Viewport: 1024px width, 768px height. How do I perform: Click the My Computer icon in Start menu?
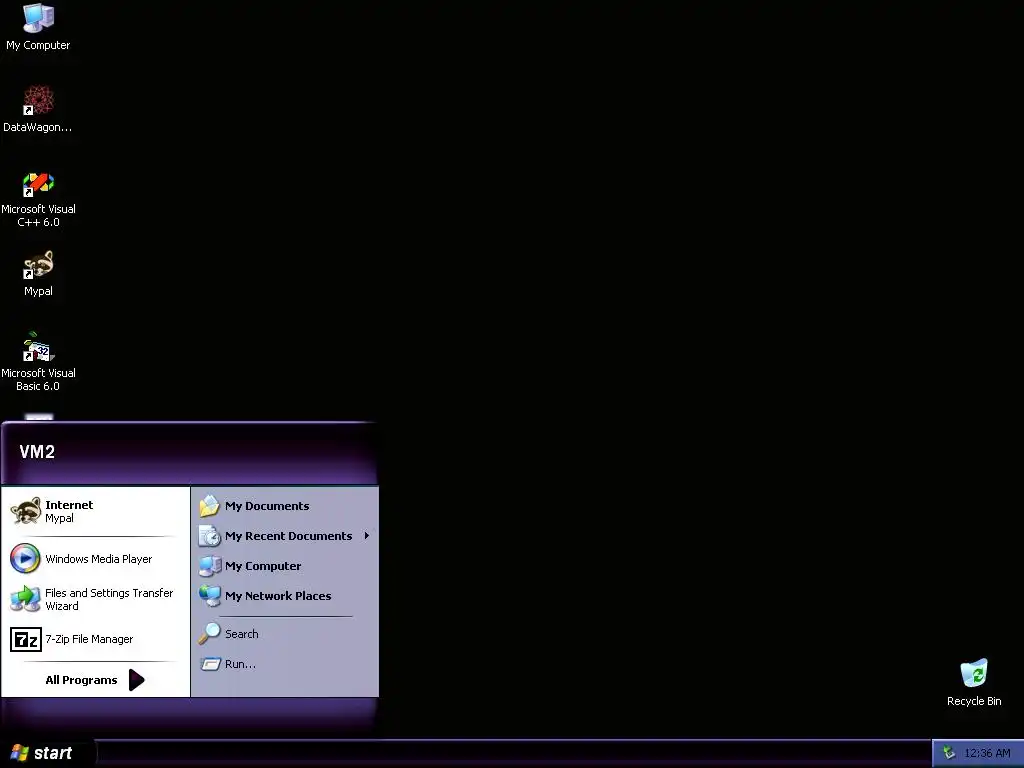coord(210,566)
